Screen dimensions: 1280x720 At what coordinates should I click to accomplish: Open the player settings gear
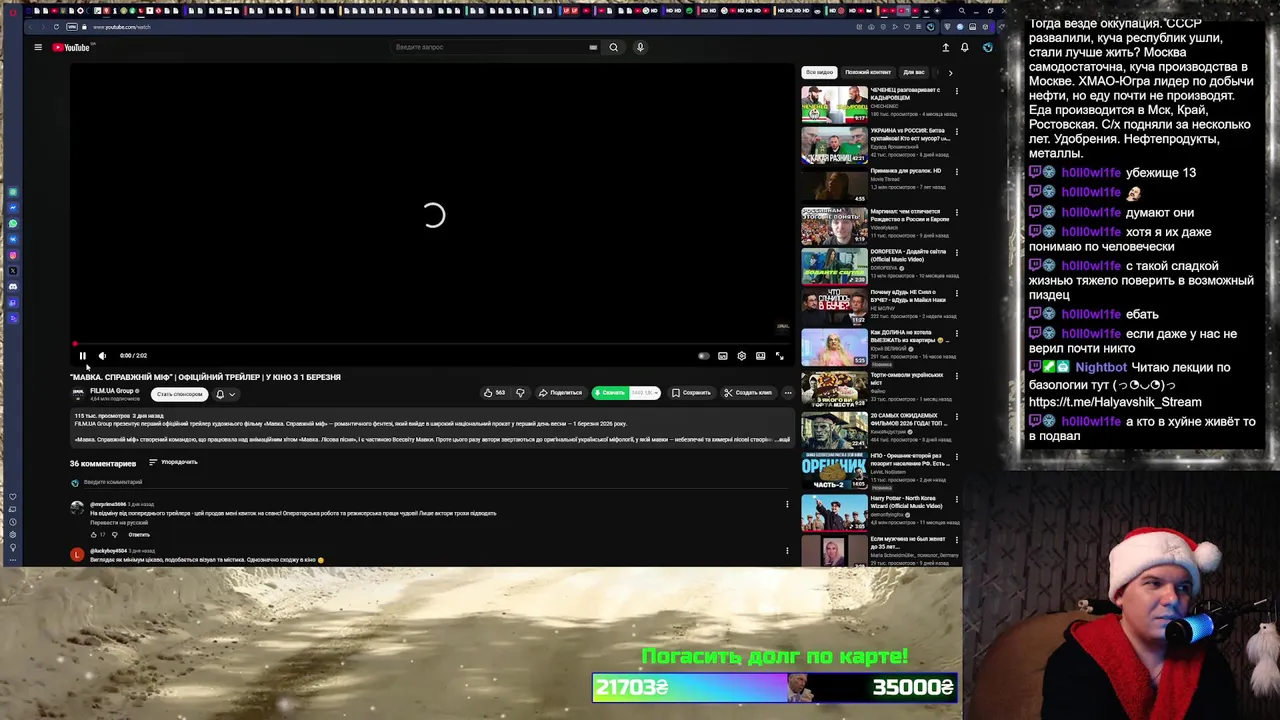pyautogui.click(x=741, y=355)
